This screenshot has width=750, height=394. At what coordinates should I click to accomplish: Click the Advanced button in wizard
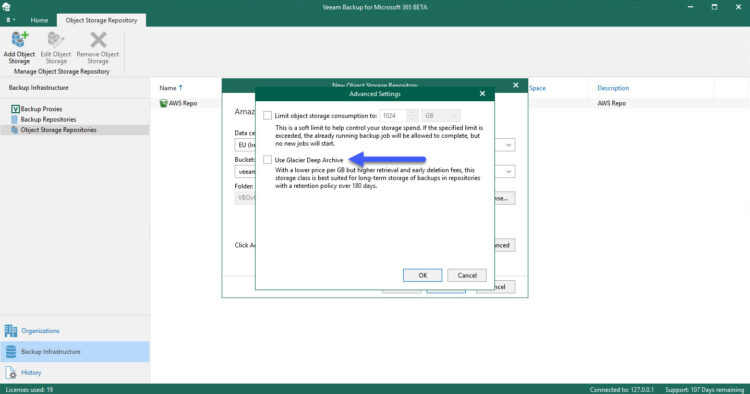pyautogui.click(x=504, y=245)
